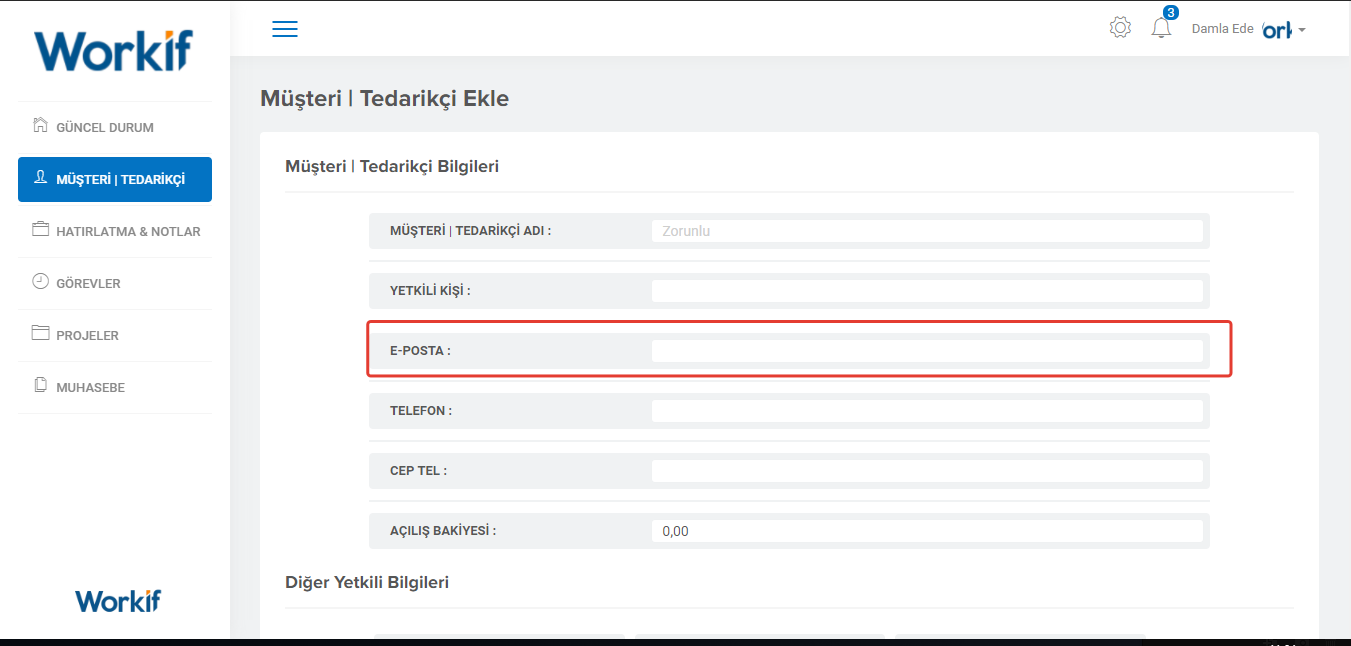Expand the Damla Ede user dropdown
The height and width of the screenshot is (646, 1351).
pos(1248,30)
